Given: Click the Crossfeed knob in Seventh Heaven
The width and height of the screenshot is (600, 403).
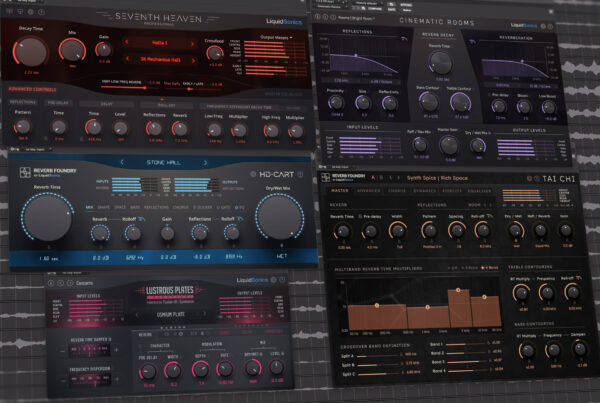Looking at the screenshot, I should (x=215, y=53).
